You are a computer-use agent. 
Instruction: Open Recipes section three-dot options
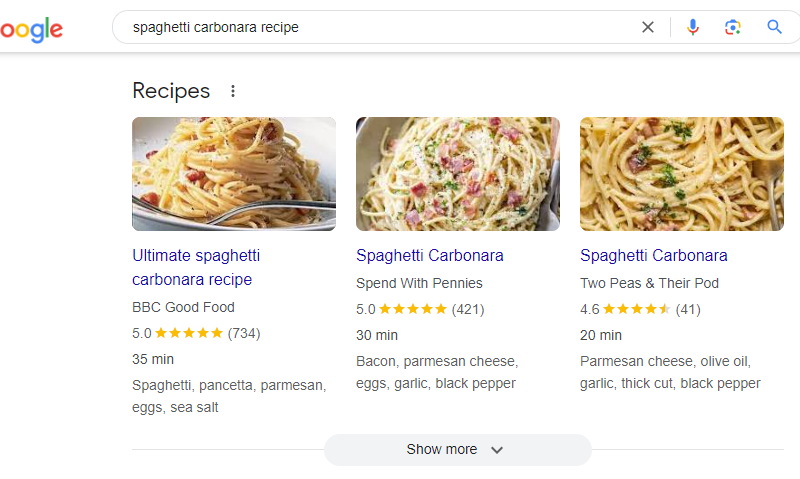point(233,91)
